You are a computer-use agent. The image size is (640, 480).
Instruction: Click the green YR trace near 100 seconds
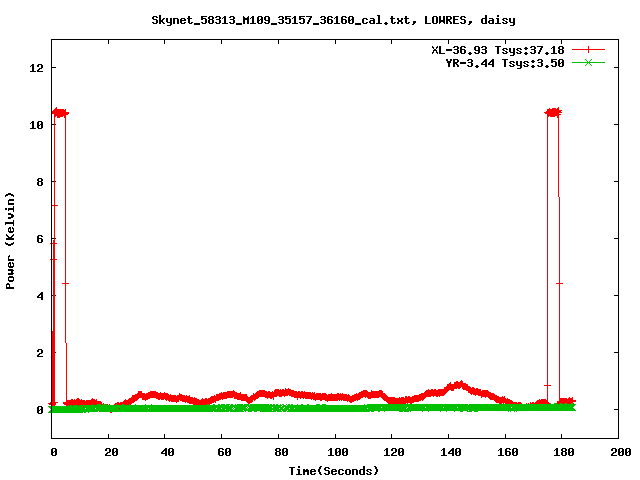[x=335, y=408]
